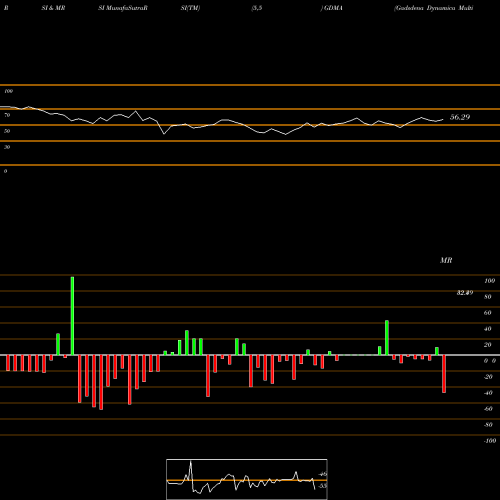Screen dimensions: 500x500
Task: Click the MR axis label 60
Action: [x=488, y=313]
